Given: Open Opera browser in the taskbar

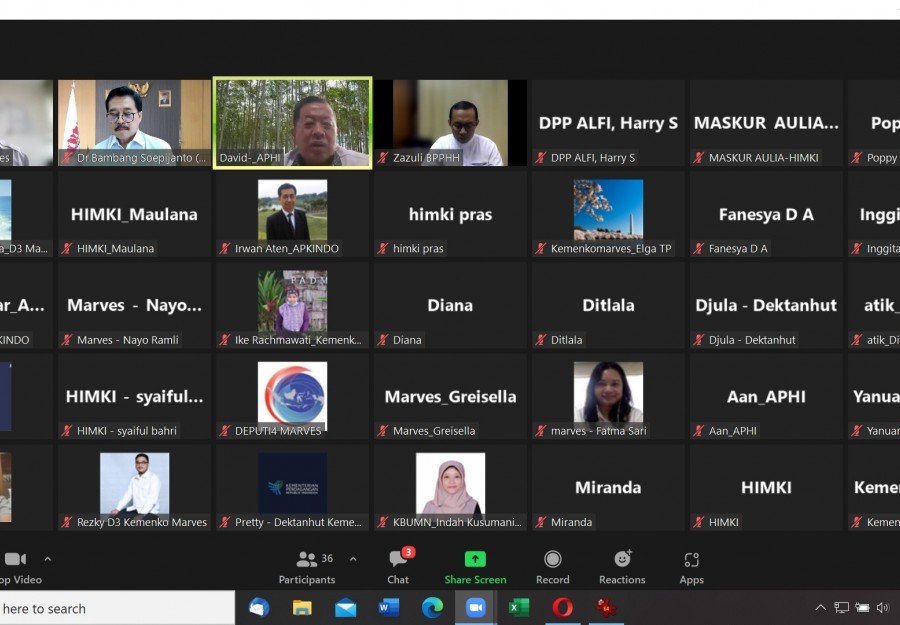Looking at the screenshot, I should 562,607.
